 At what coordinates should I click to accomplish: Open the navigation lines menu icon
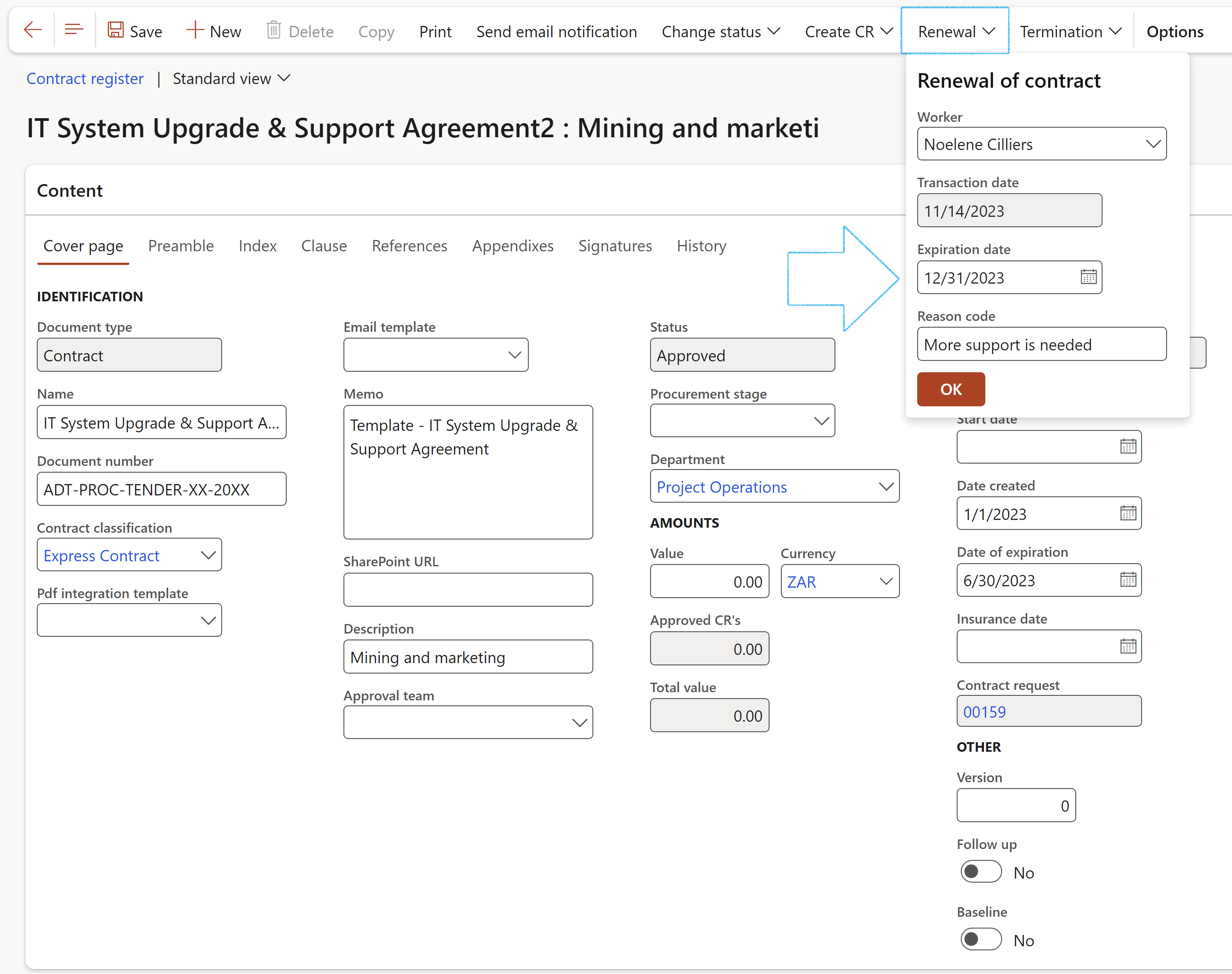[74, 30]
